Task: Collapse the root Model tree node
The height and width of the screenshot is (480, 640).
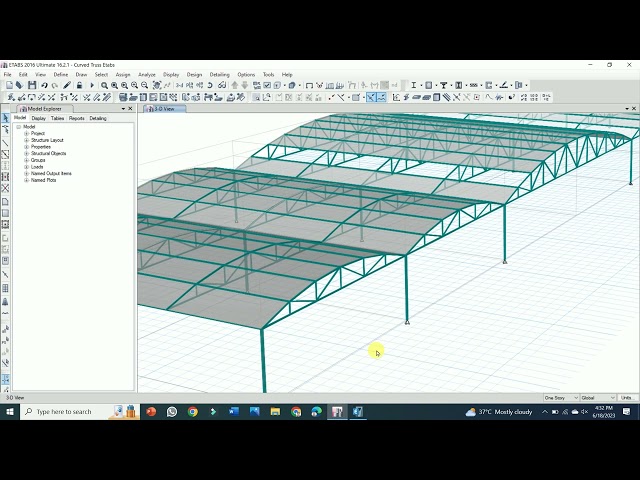Action: point(19,127)
